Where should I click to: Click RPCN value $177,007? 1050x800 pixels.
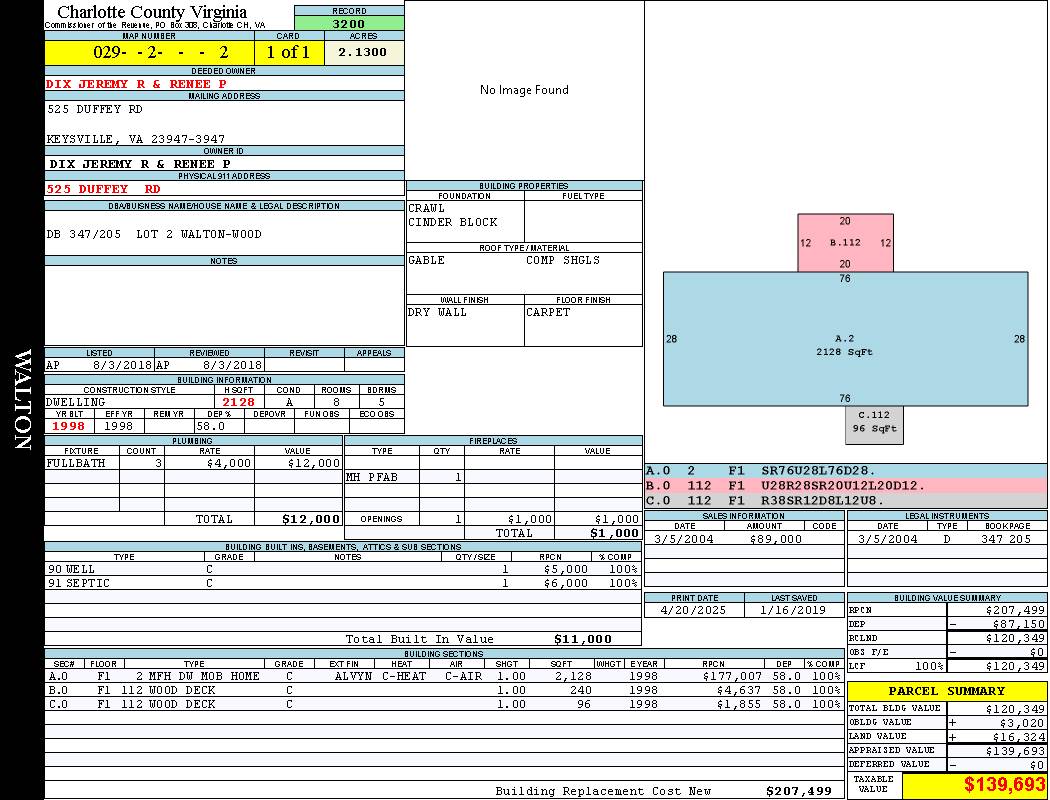[732, 676]
